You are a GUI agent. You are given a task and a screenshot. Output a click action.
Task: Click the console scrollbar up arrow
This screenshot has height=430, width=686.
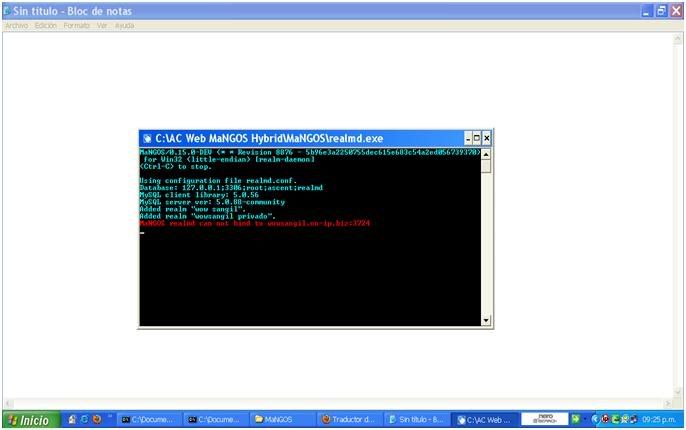point(486,154)
